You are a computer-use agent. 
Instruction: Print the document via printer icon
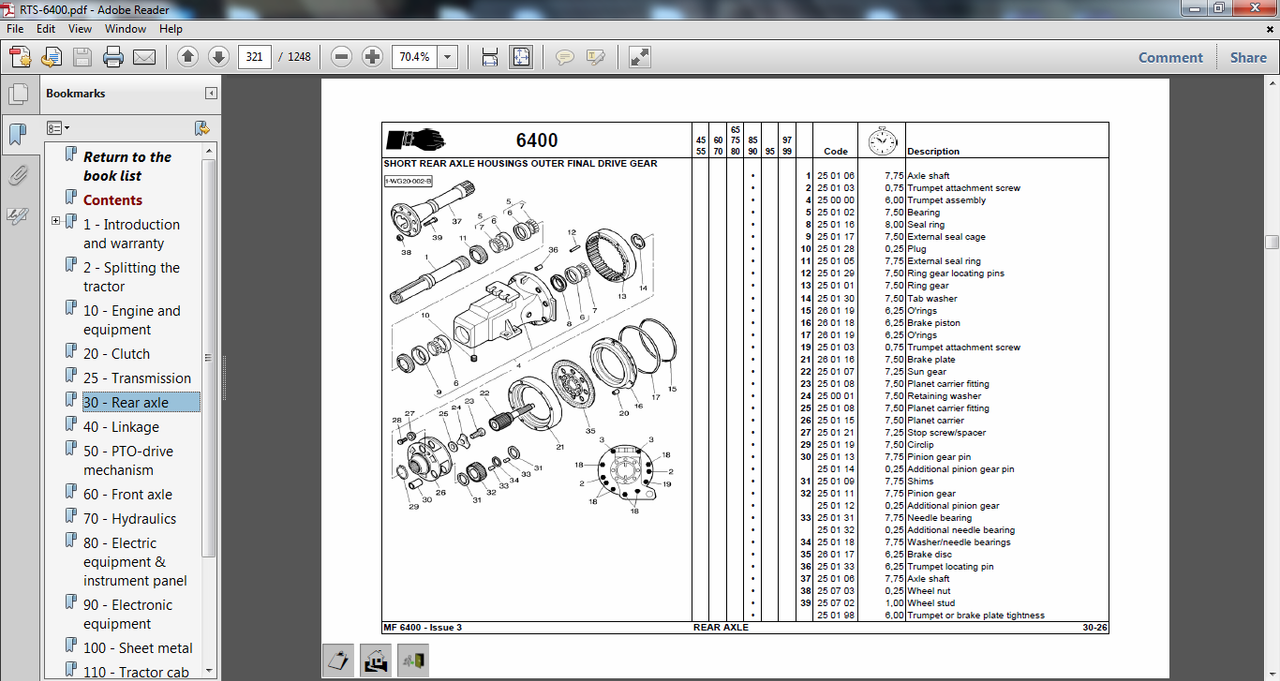113,57
